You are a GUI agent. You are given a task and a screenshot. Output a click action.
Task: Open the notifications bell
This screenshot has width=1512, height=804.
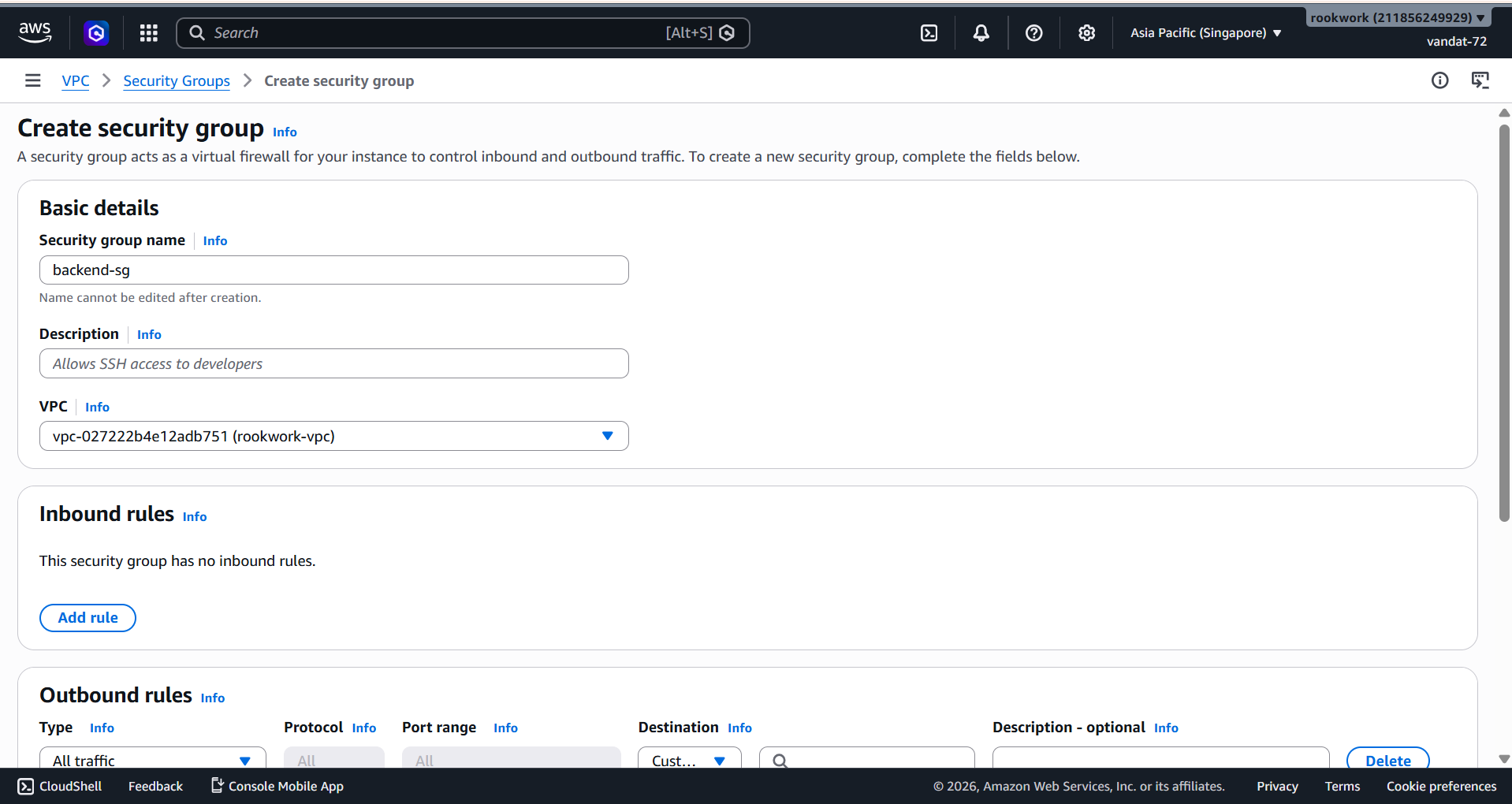981,32
